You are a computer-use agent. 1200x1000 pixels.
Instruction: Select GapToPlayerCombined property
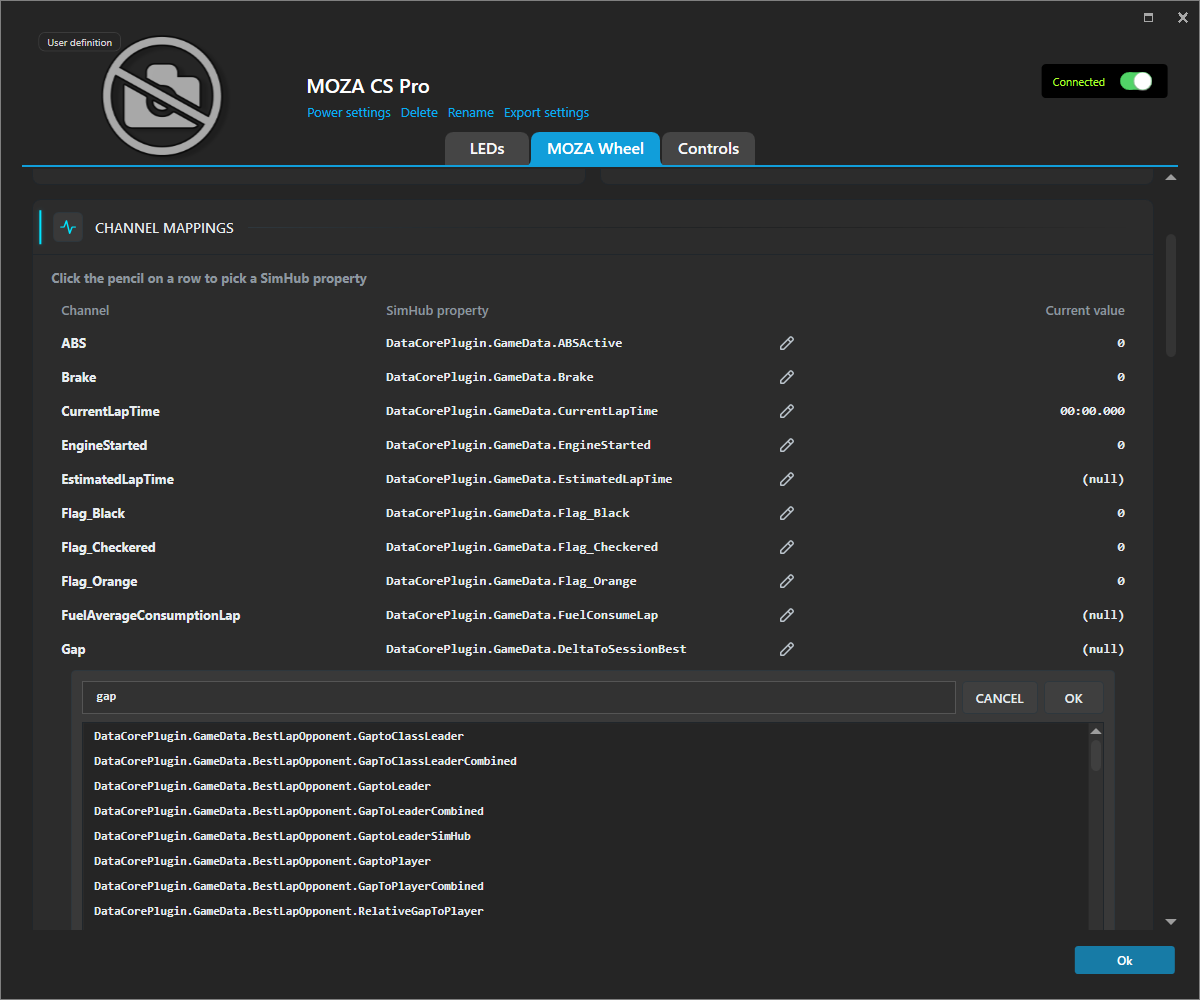[x=586, y=886]
